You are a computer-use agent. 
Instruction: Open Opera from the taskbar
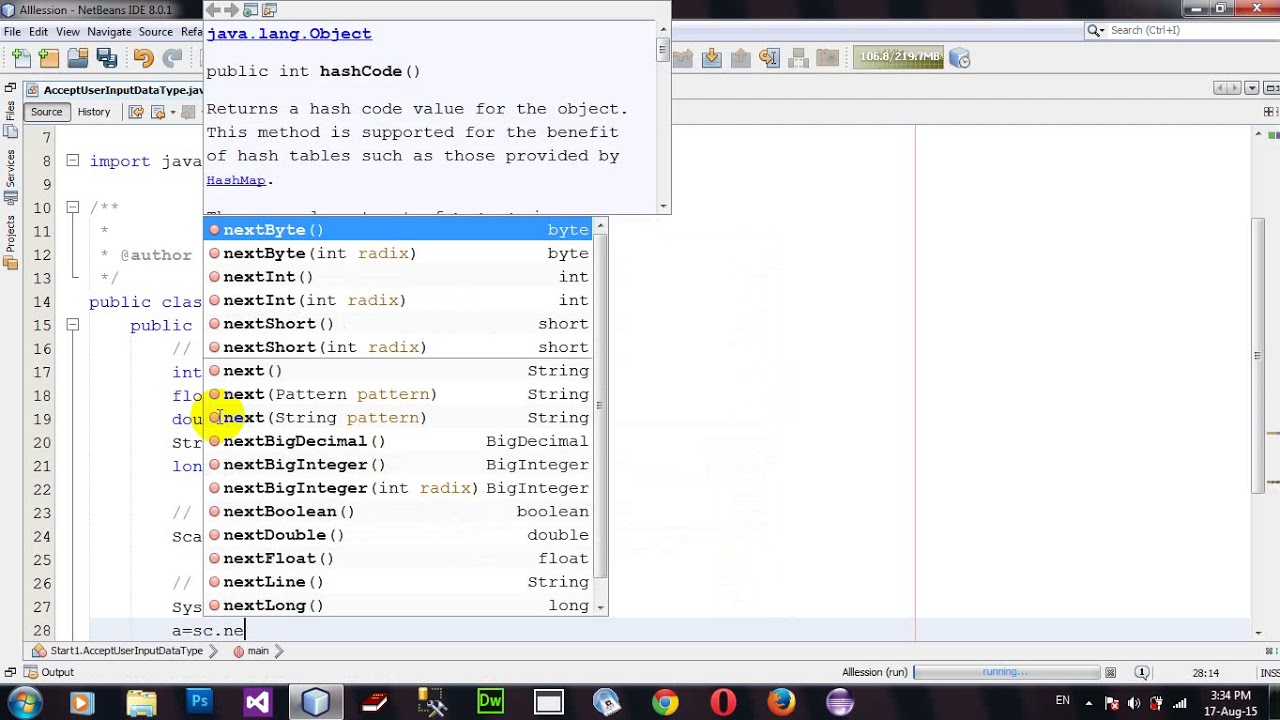tap(723, 702)
